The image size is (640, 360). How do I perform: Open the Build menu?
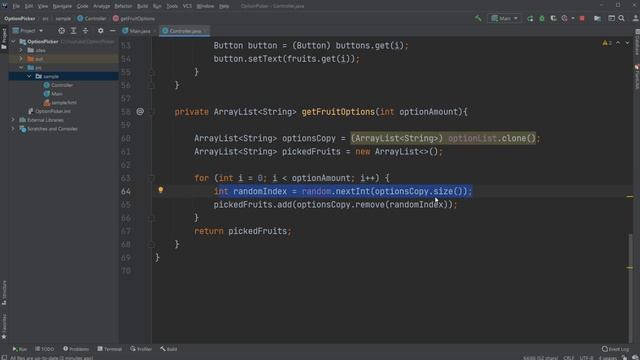(142, 6)
